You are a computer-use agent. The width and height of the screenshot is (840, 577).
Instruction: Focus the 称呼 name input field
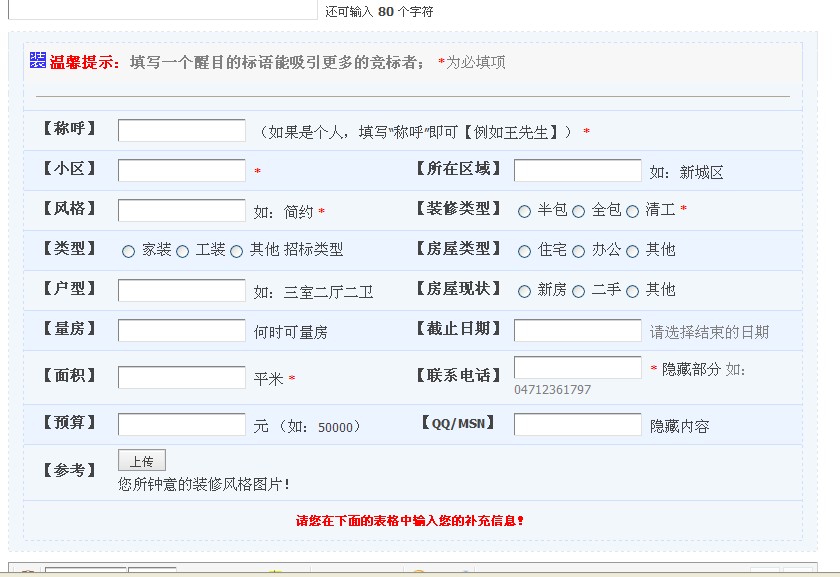click(x=182, y=130)
